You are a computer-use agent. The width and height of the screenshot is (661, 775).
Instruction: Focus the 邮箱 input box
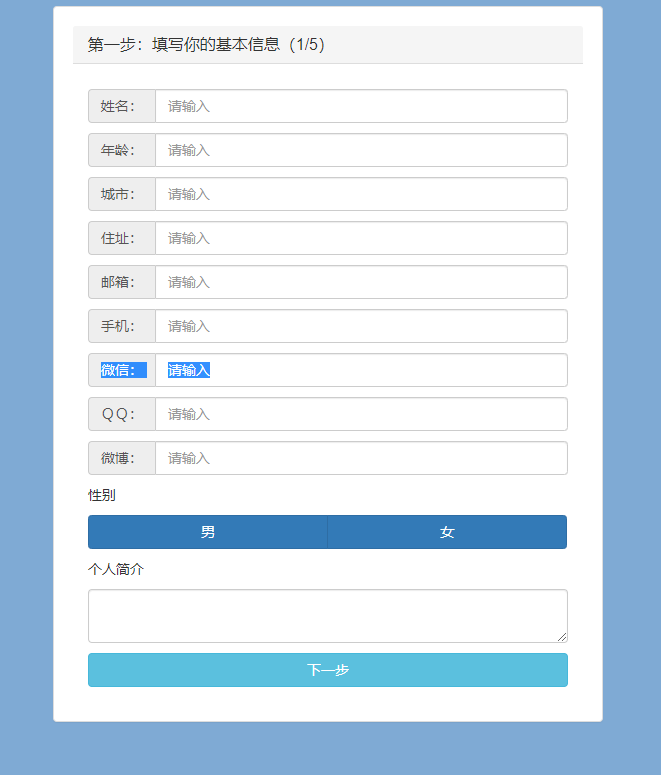coord(361,282)
